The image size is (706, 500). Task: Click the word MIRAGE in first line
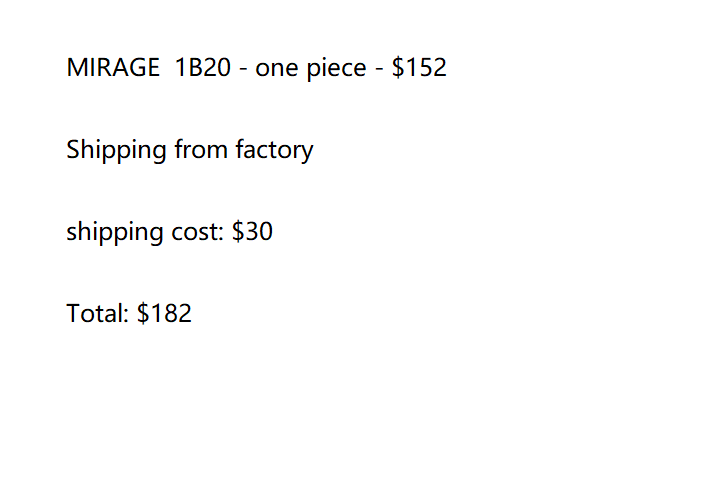(112, 68)
